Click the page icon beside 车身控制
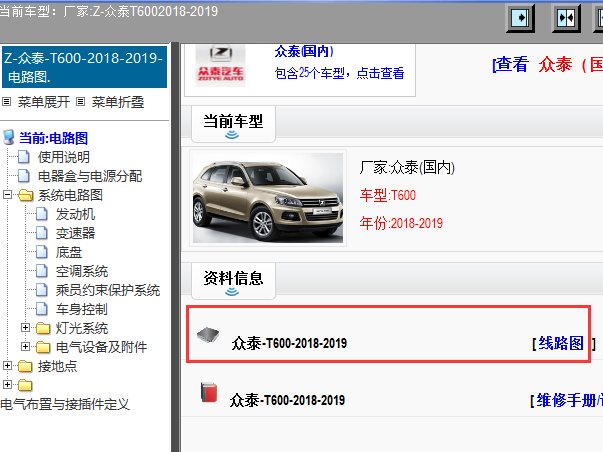 click(x=42, y=309)
